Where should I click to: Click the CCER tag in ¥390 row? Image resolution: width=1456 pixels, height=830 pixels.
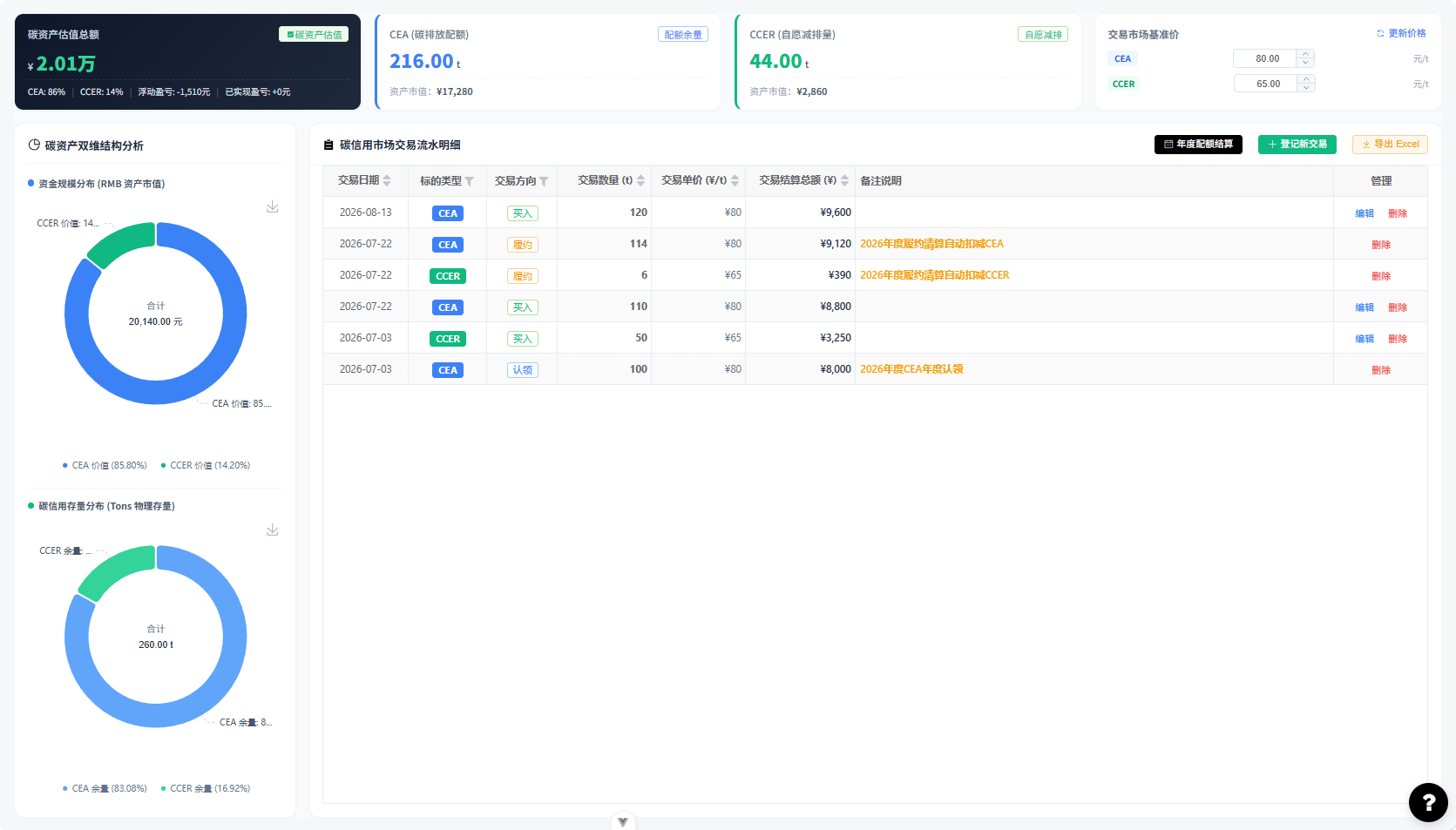coord(448,276)
